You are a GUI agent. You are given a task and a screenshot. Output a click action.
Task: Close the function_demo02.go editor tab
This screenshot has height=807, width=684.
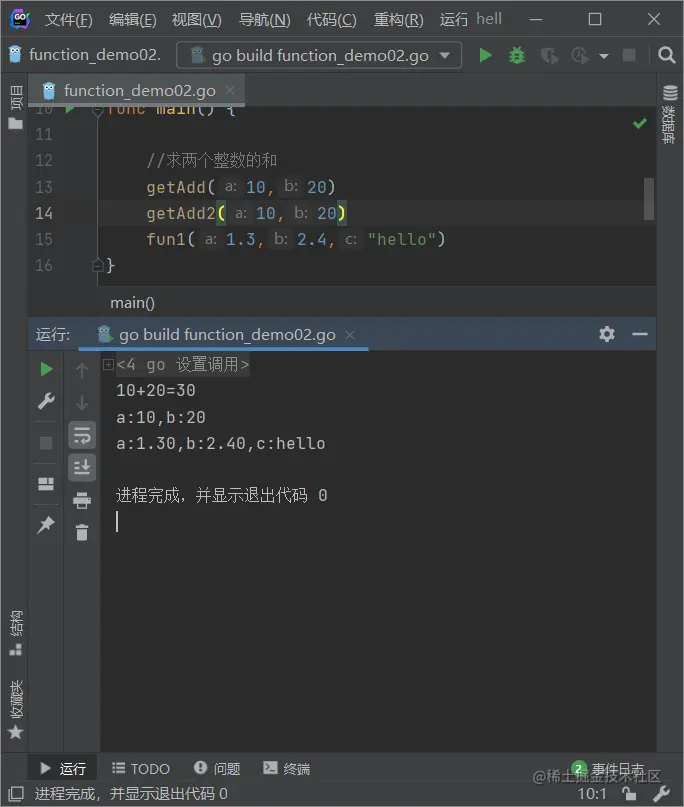230,91
